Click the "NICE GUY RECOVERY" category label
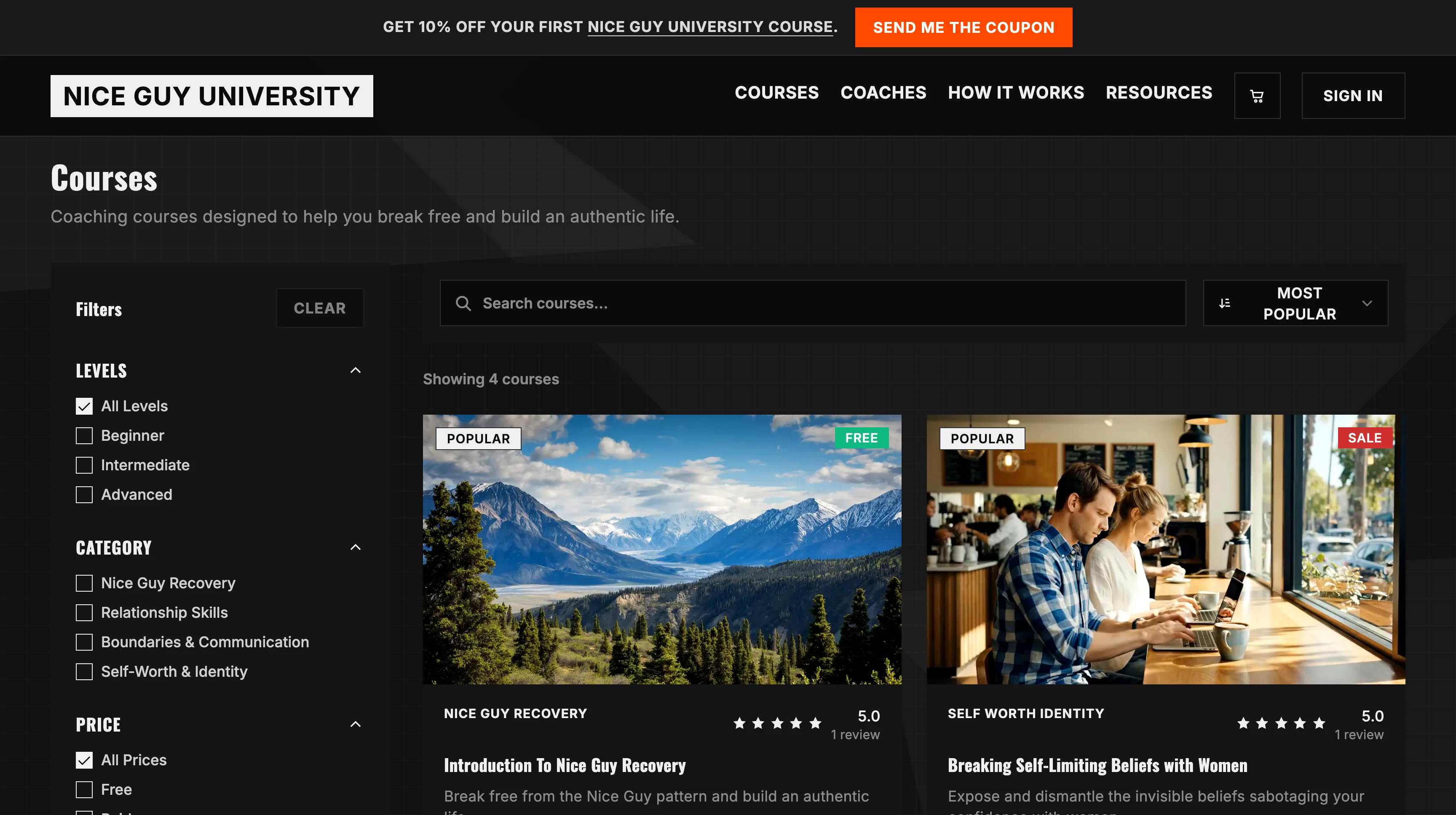The height and width of the screenshot is (815, 1456). (516, 714)
